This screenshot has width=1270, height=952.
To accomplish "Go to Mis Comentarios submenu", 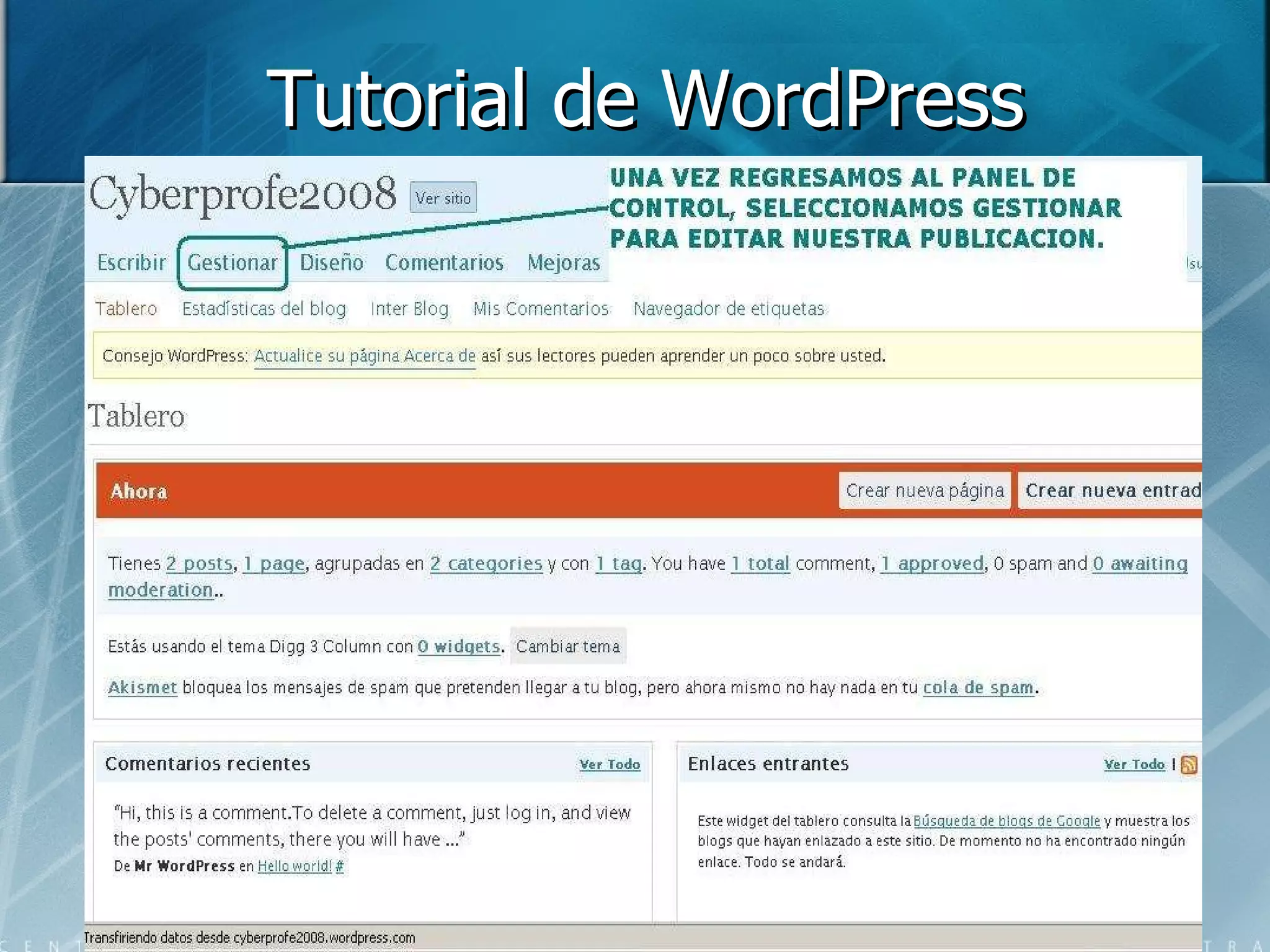I will (541, 309).
